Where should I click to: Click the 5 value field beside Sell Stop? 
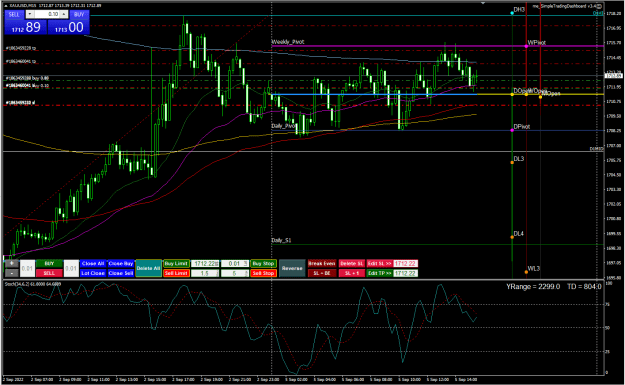(235, 273)
